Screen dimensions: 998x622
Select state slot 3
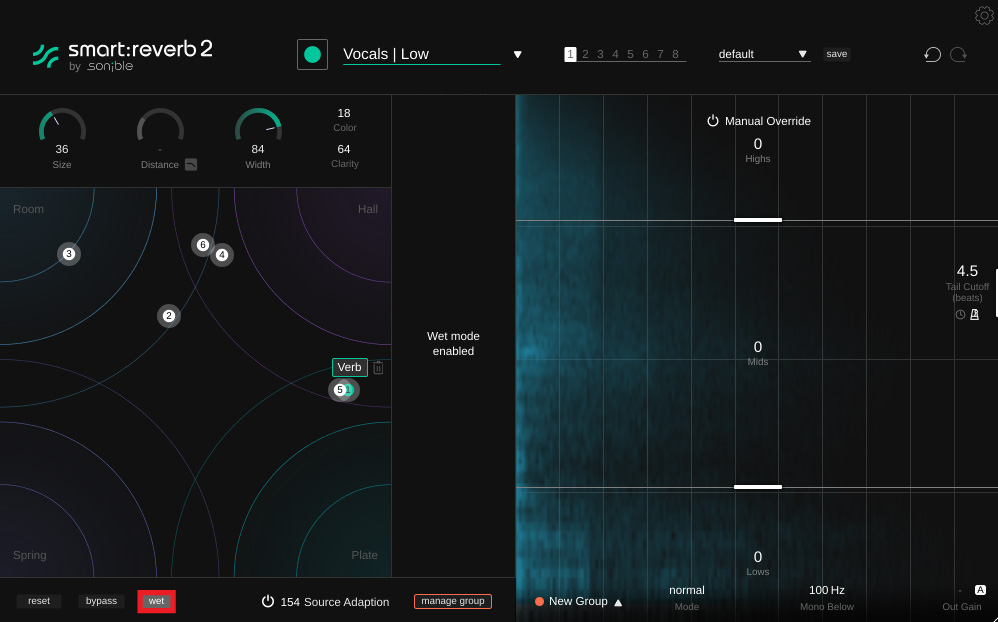point(600,54)
